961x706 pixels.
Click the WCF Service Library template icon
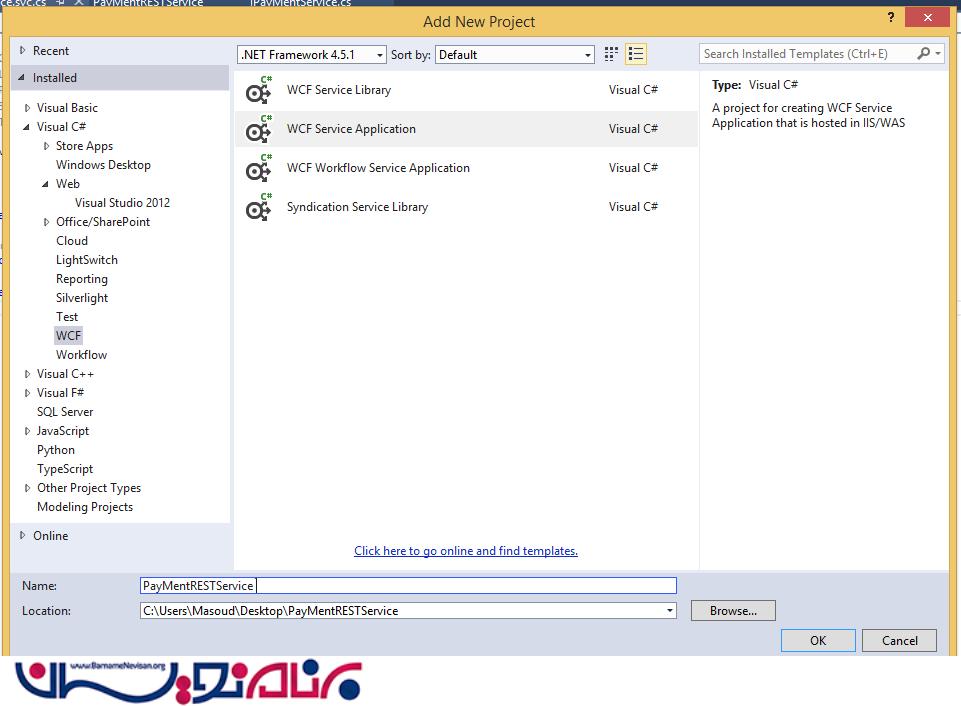tap(259, 91)
